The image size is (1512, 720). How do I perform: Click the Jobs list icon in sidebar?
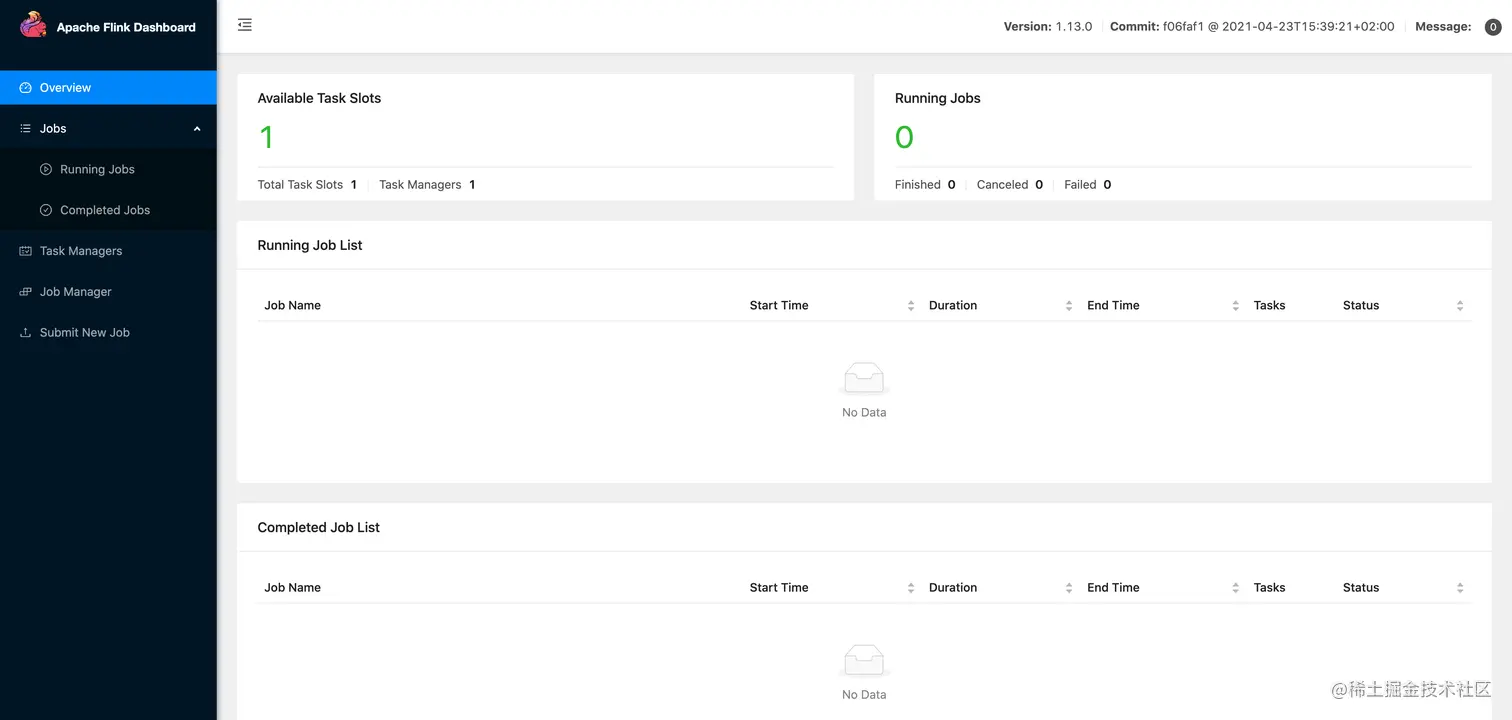click(x=26, y=129)
